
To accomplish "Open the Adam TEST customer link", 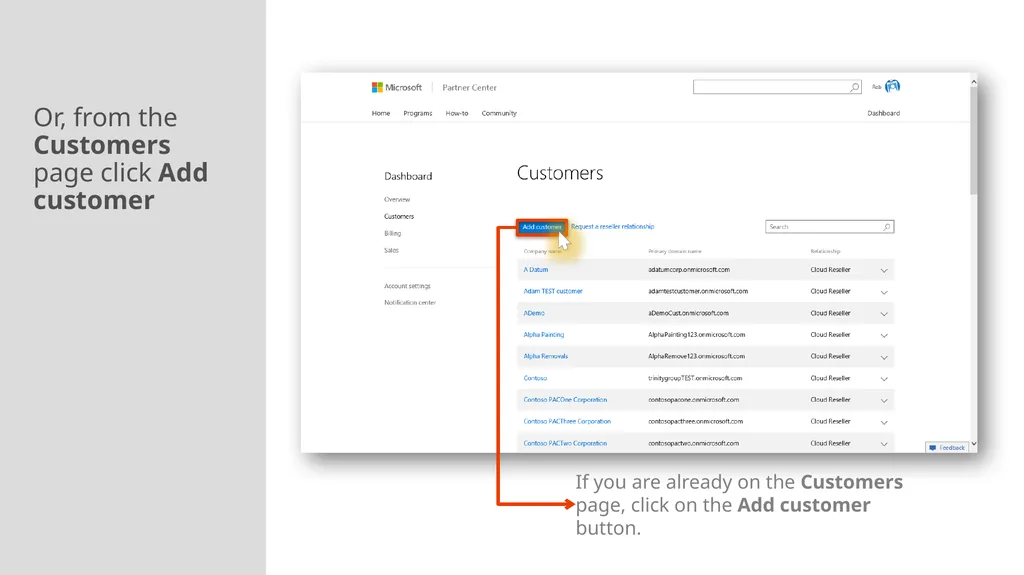I will (x=552, y=291).
